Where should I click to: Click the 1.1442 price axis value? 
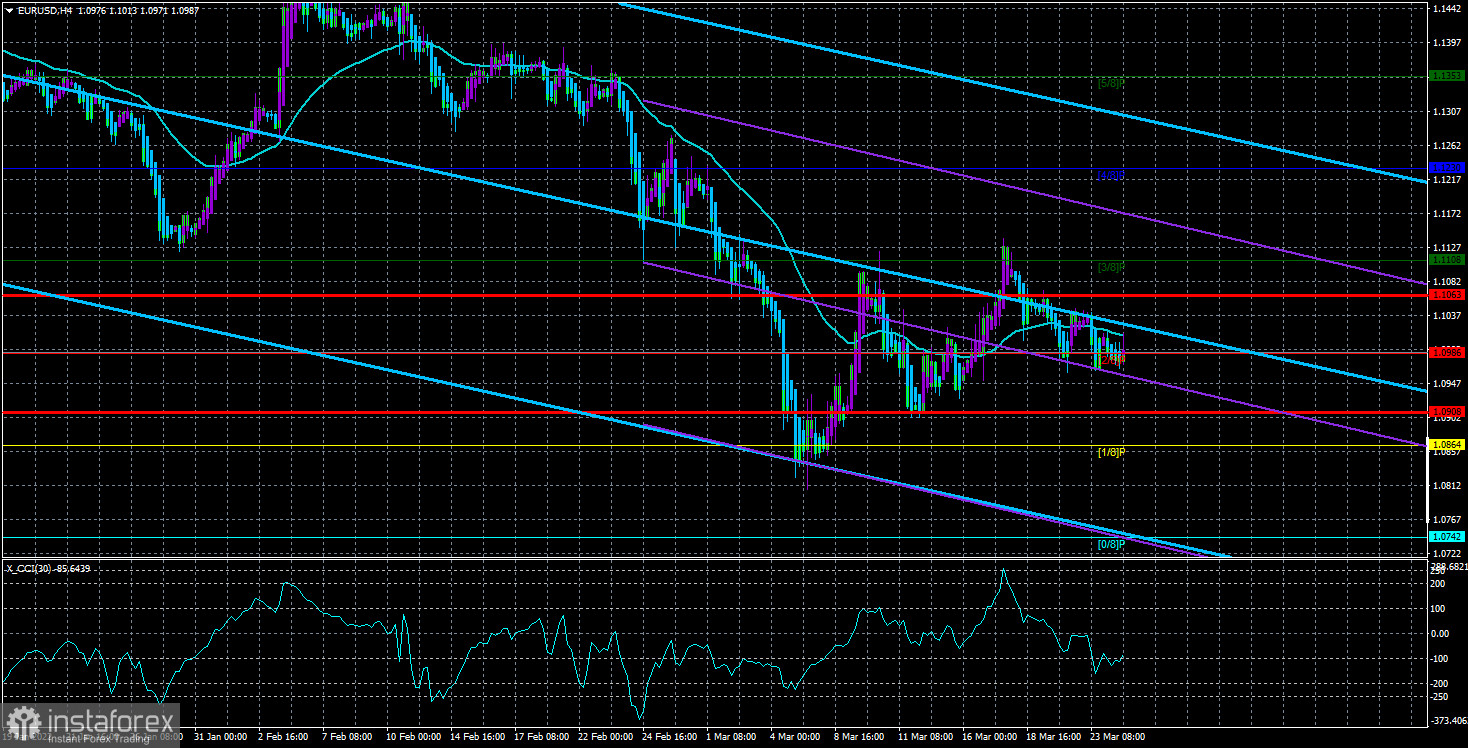[1447, 9]
